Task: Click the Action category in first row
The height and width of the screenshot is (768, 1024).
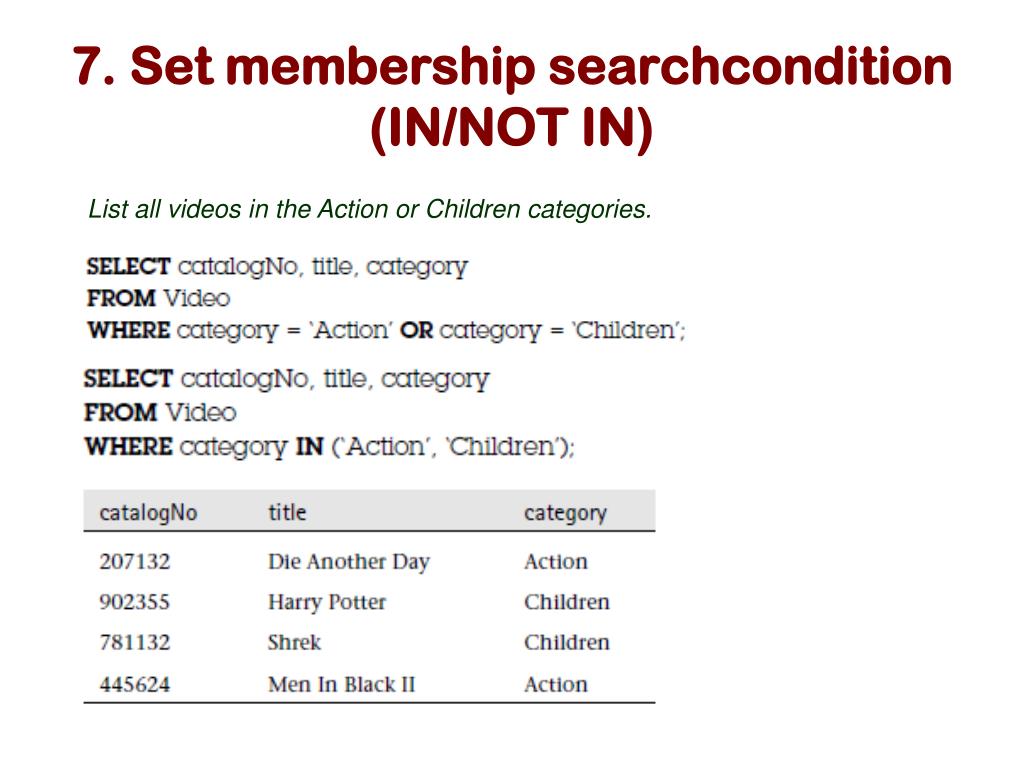Action: [x=555, y=562]
